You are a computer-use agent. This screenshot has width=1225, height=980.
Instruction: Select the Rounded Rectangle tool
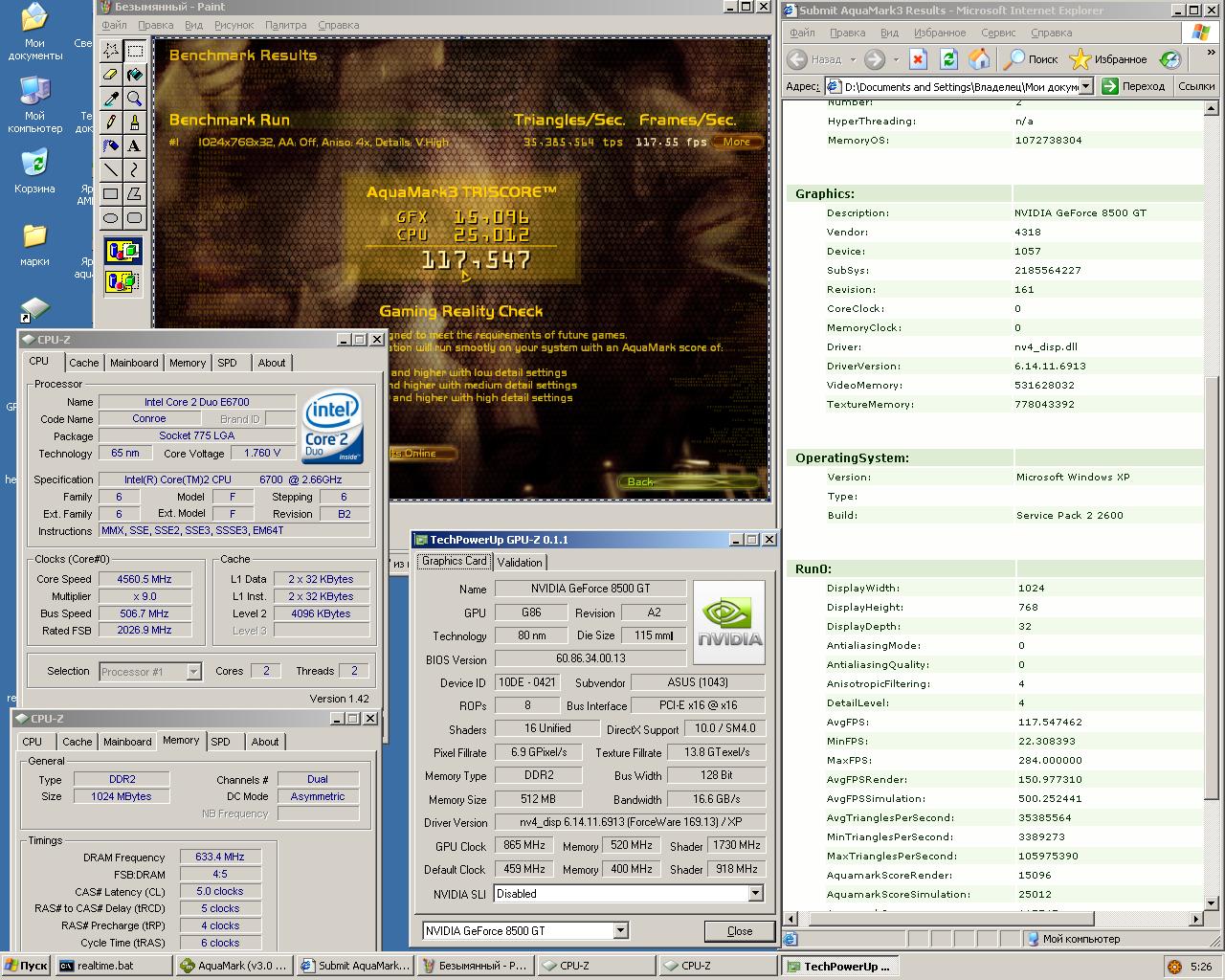tap(135, 218)
